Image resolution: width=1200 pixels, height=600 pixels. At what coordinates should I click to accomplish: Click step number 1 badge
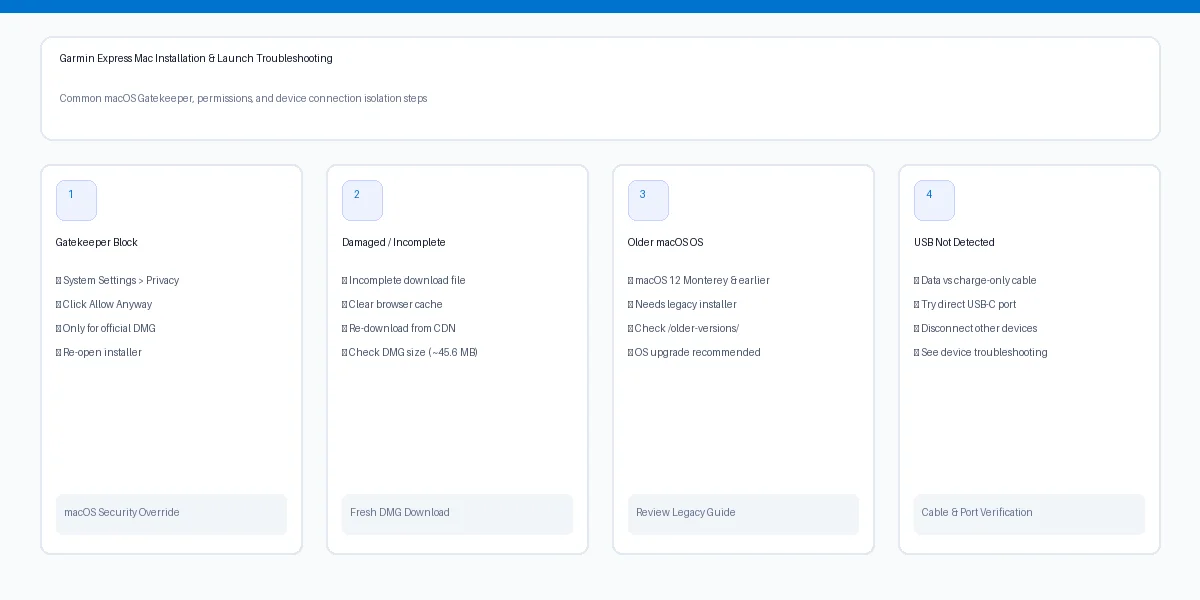(x=76, y=200)
